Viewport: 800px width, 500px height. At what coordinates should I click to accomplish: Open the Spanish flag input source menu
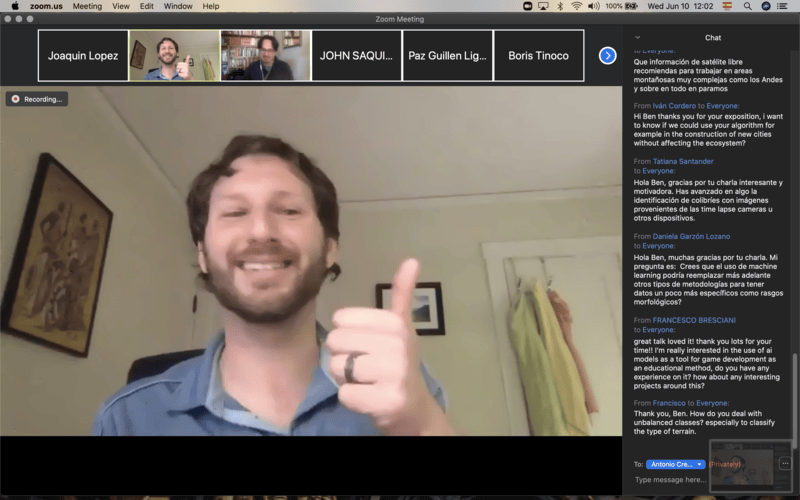[727, 6]
